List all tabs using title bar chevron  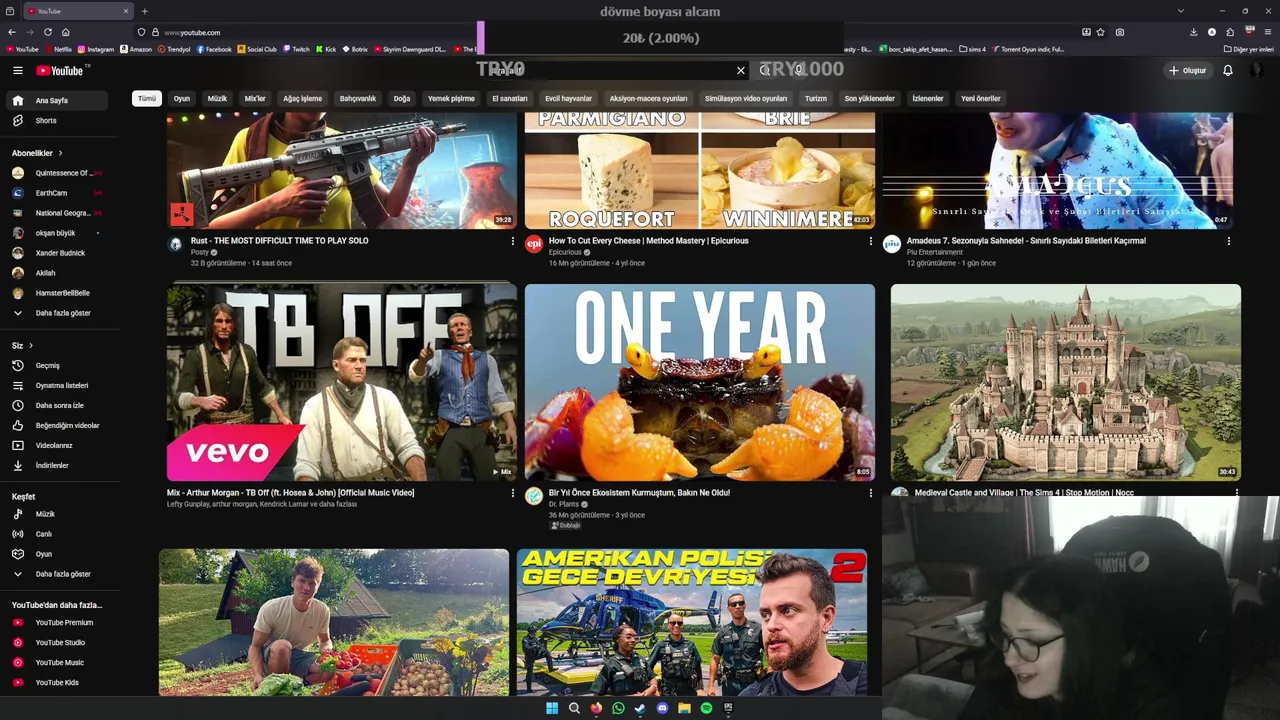(1180, 11)
